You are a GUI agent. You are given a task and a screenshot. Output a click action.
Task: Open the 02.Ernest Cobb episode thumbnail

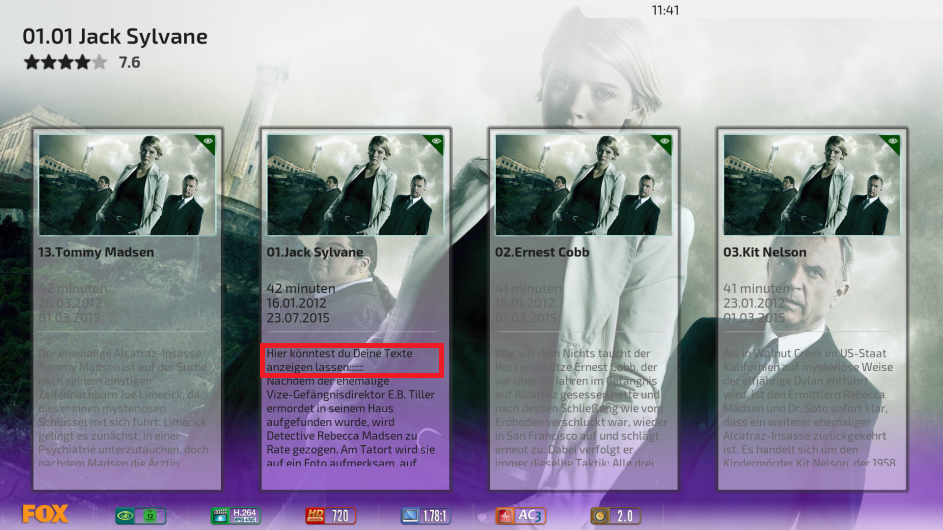coord(583,185)
